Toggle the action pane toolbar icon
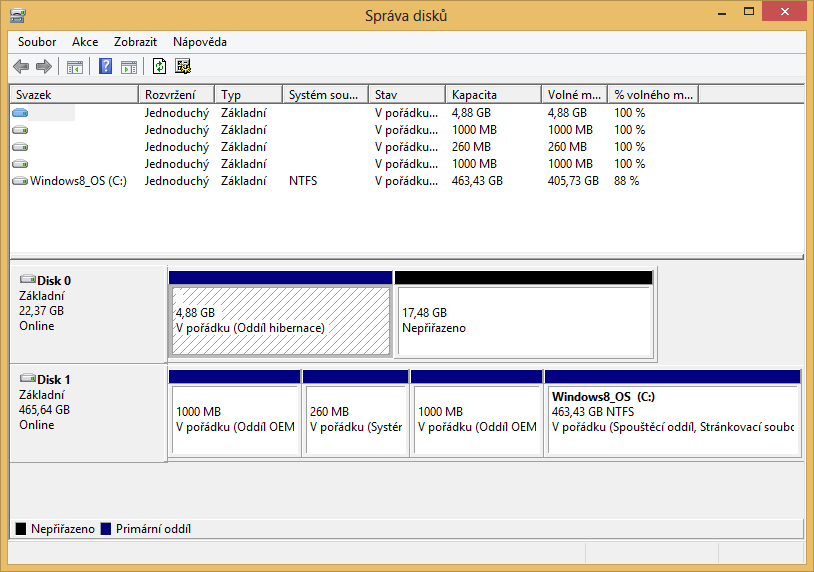Viewport: 814px width, 572px height. point(128,67)
